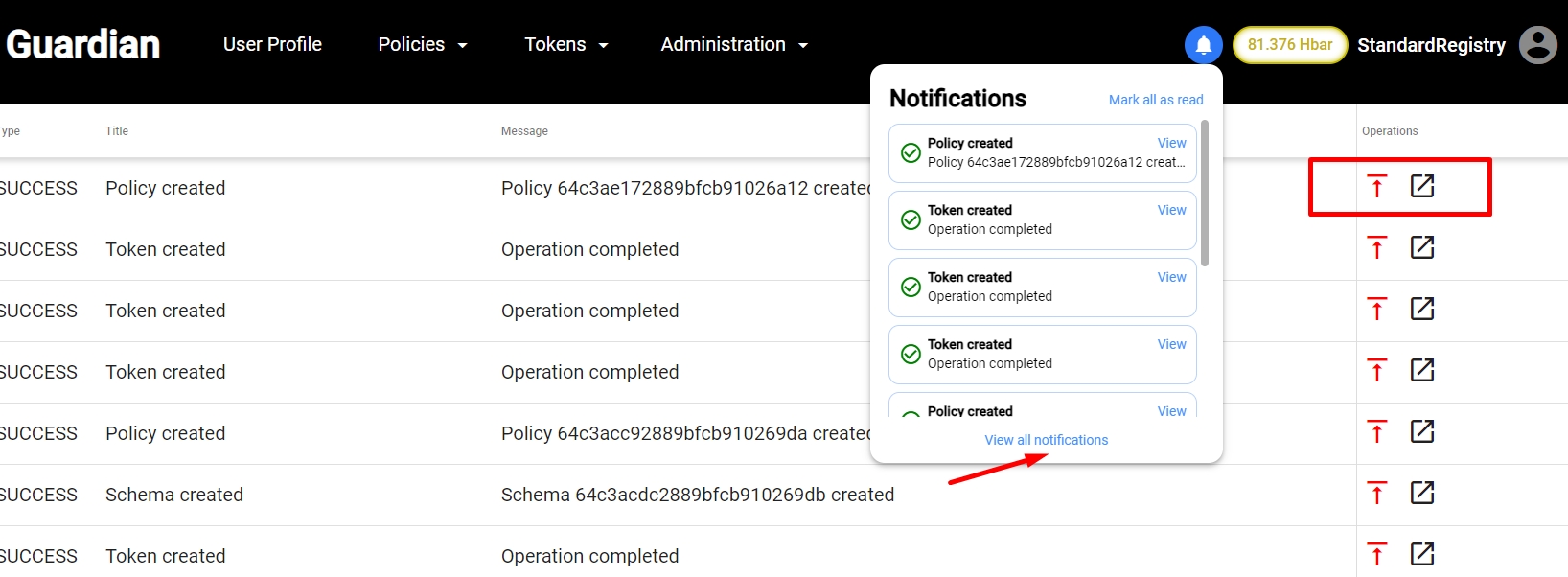
Task: Click Mark all as read
Action: tap(1155, 100)
